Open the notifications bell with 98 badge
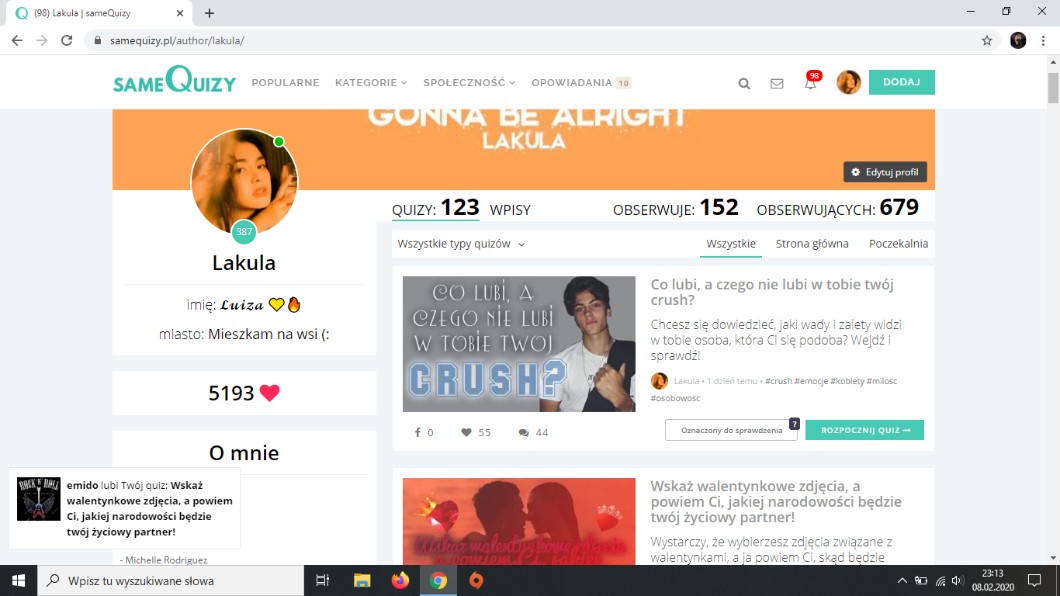1060x596 pixels. pos(810,84)
